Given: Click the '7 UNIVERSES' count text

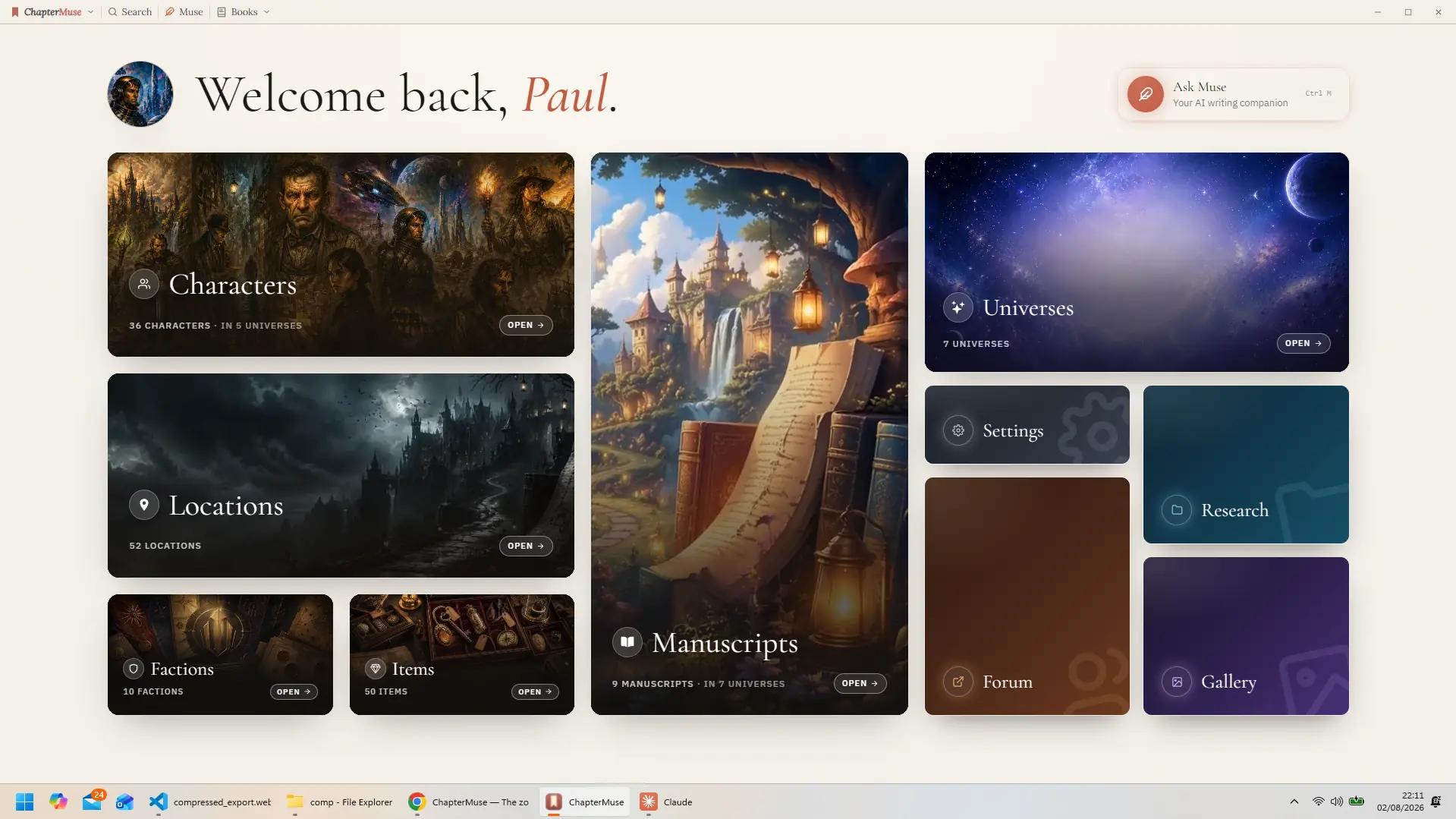Looking at the screenshot, I should point(976,344).
